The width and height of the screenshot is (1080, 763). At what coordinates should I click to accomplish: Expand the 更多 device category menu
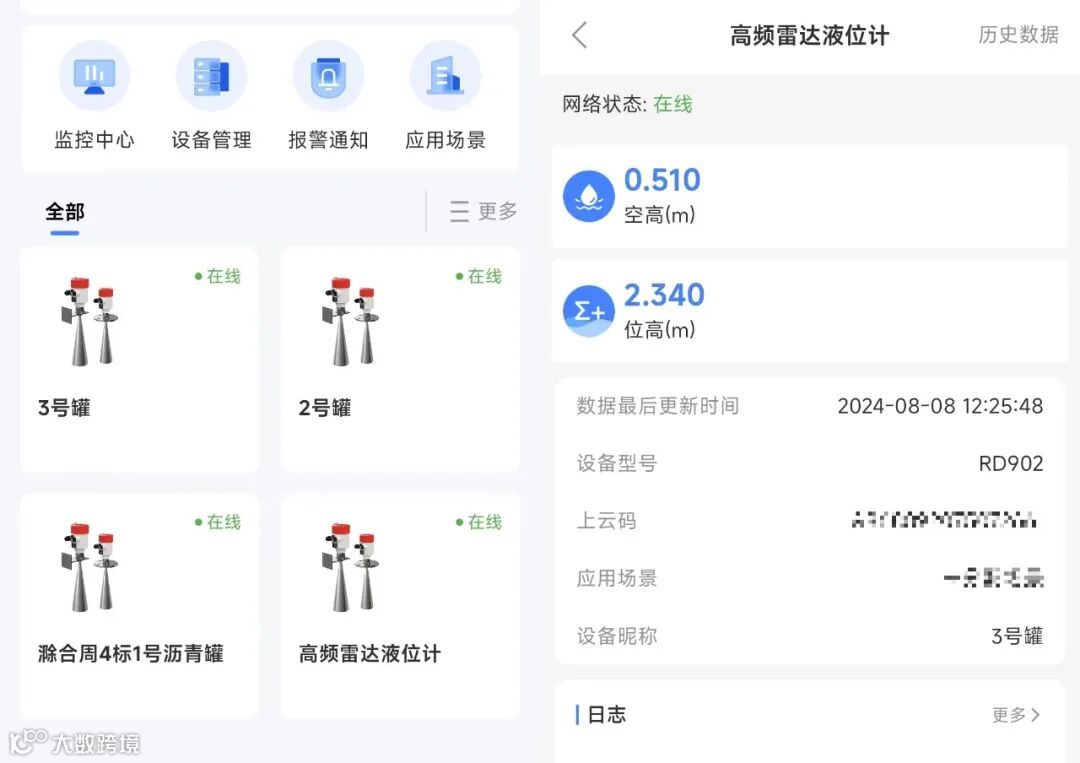(x=484, y=211)
